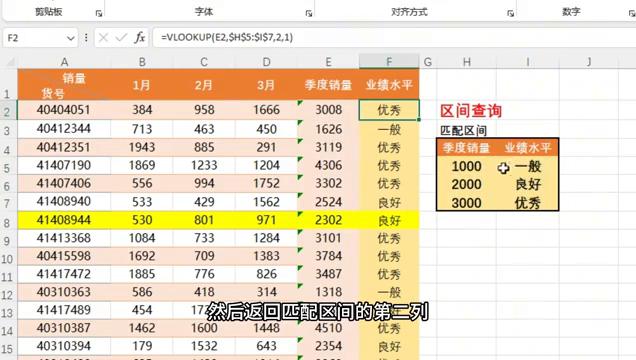The image size is (636, 360).
Task: Open the Font group dialog launcher
Action: tap(309, 13)
